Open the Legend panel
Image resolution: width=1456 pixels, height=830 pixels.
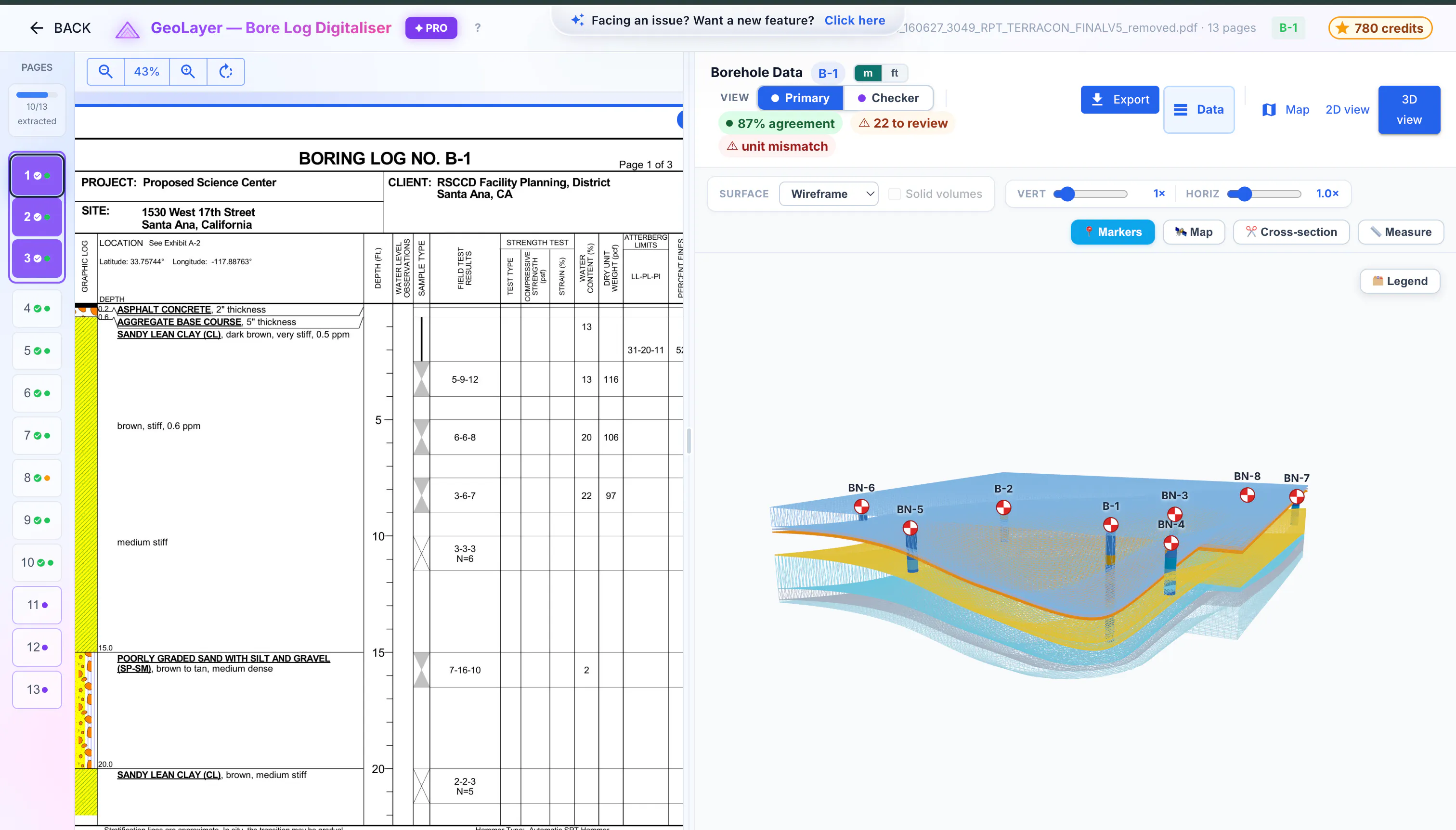(1400, 281)
